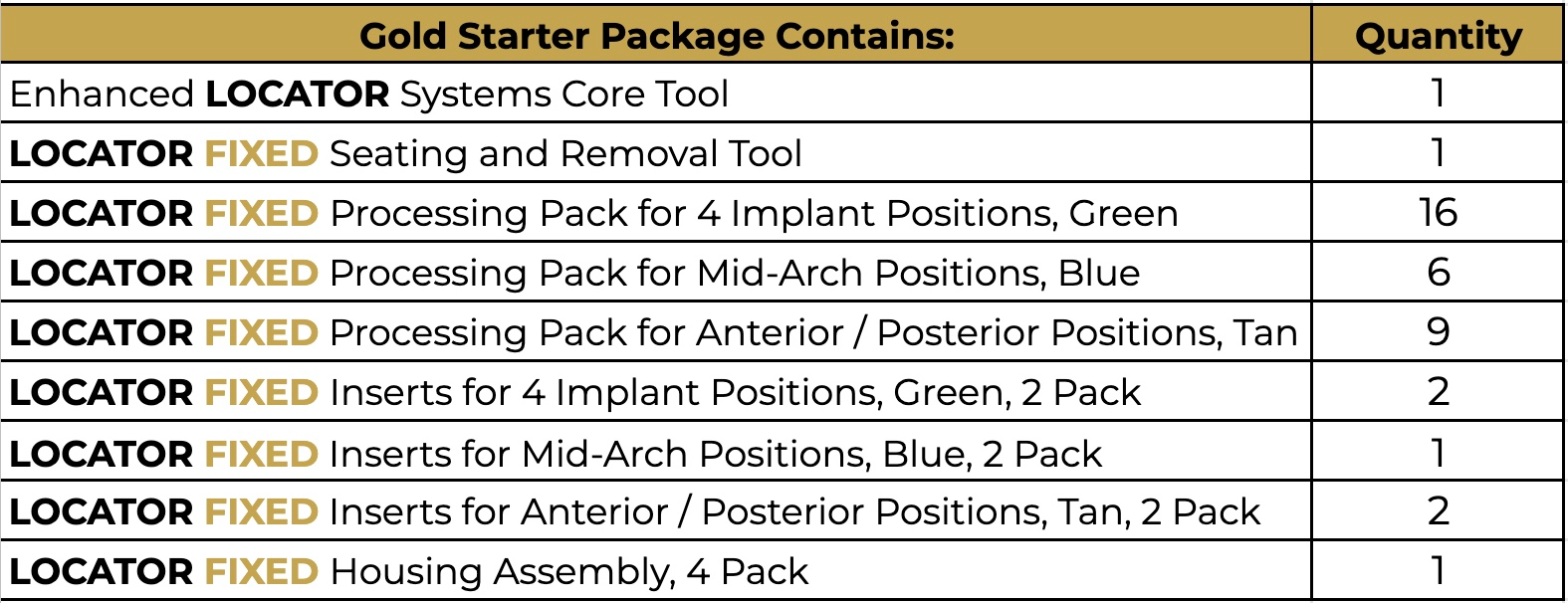Select the Quantity column header
Screen dimensions: 1568x603
(1439, 36)
